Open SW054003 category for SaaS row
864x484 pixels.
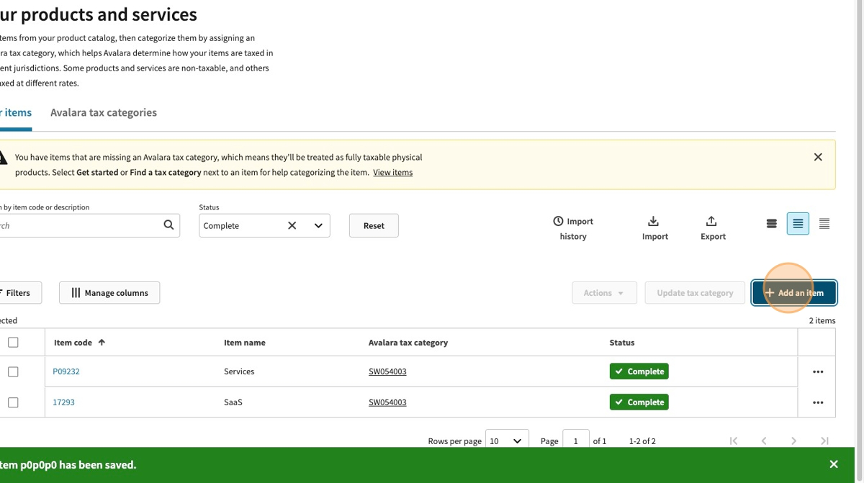(387, 402)
